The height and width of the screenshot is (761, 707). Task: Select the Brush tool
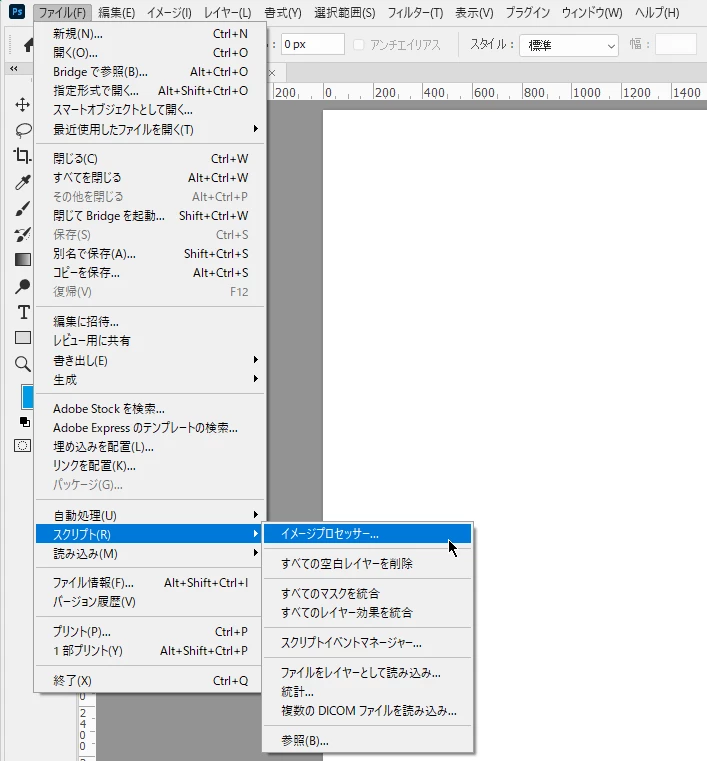click(23, 209)
